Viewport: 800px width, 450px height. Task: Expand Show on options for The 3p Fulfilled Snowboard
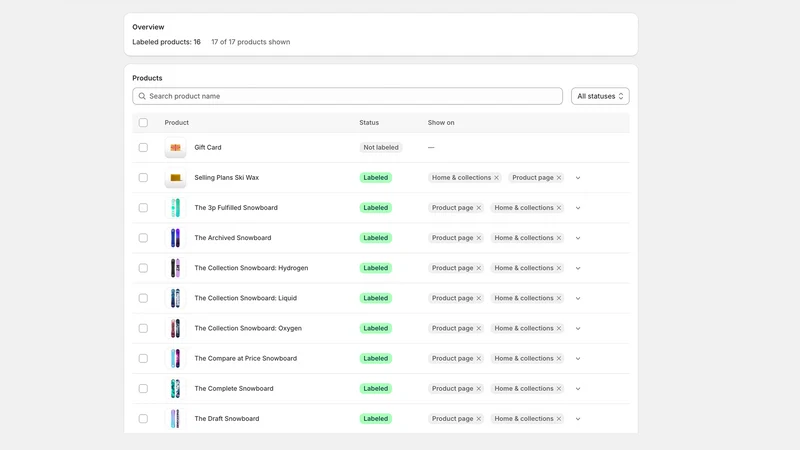(578, 208)
